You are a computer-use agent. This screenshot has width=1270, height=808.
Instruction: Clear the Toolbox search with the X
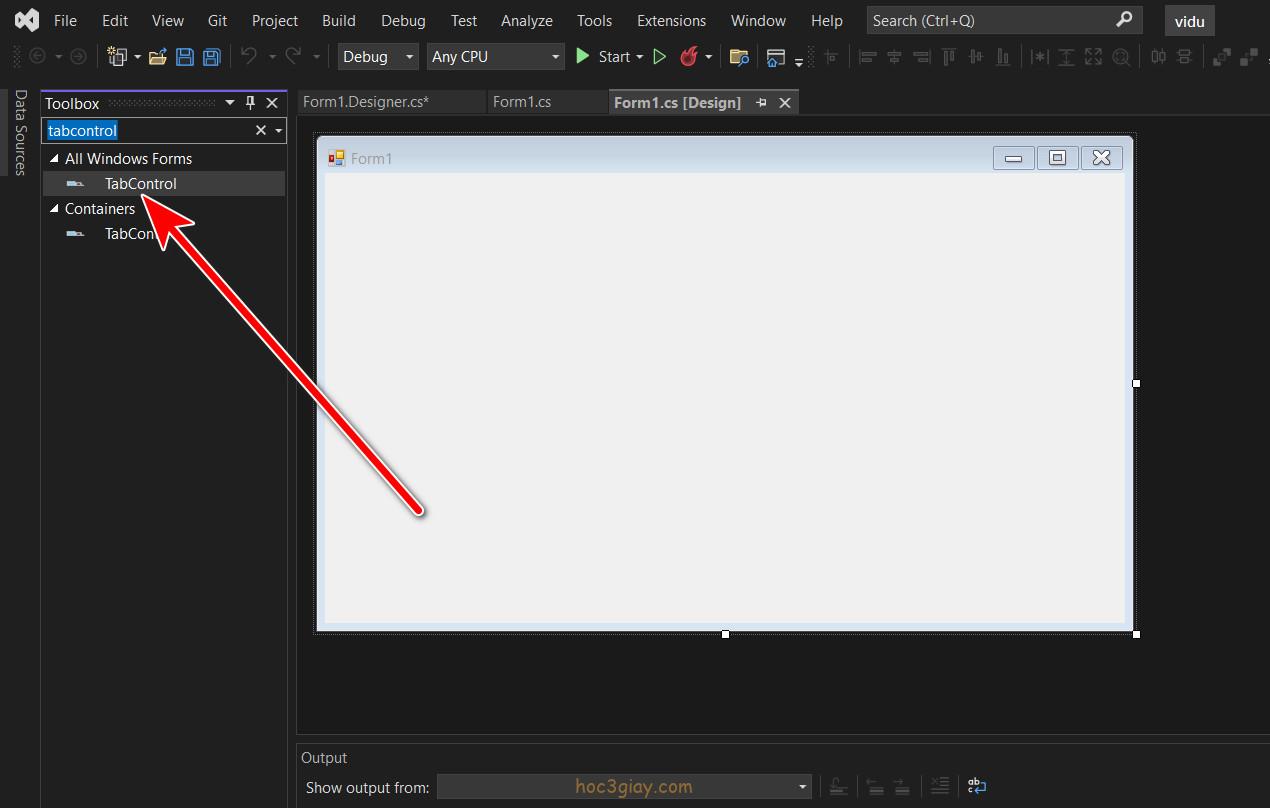pos(261,130)
